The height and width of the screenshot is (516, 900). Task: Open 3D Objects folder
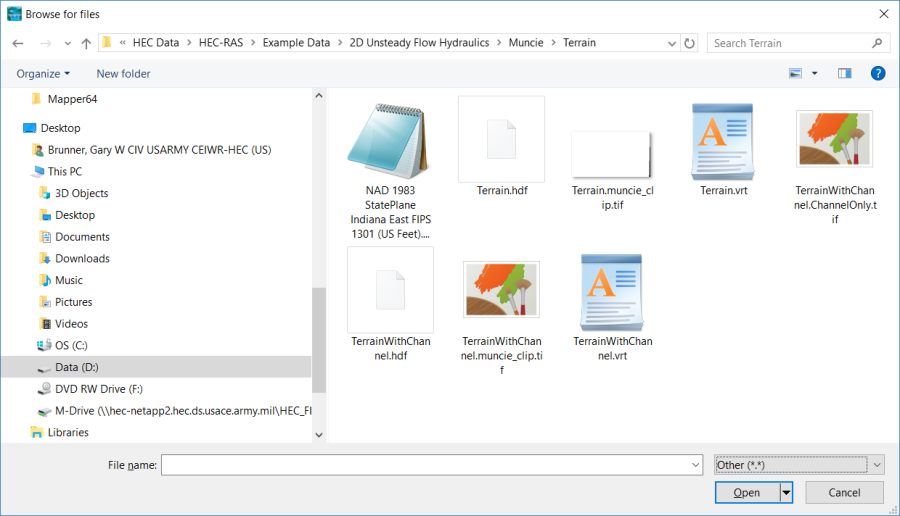81,193
